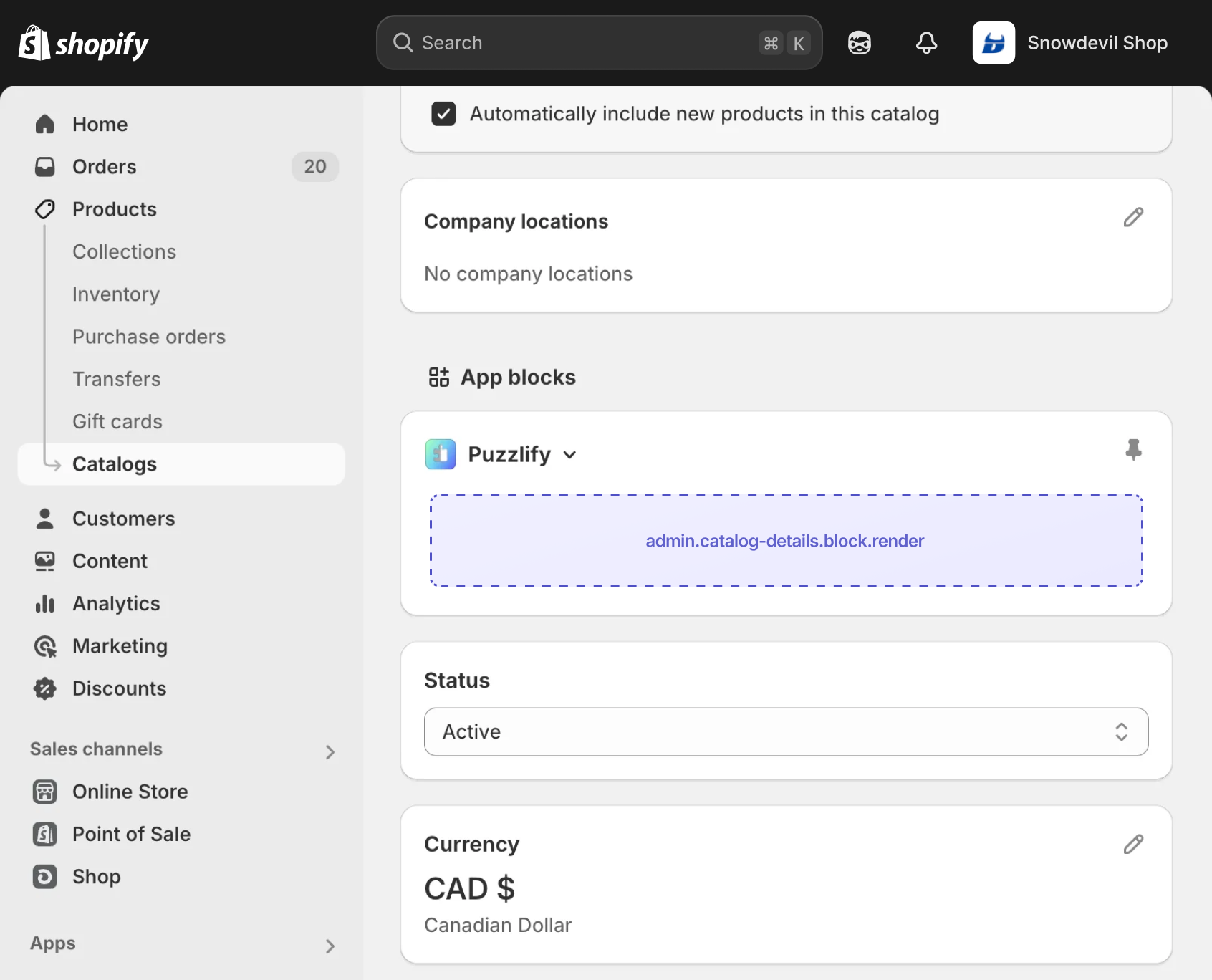Click the Snowdevil Shop avatar

click(x=994, y=43)
